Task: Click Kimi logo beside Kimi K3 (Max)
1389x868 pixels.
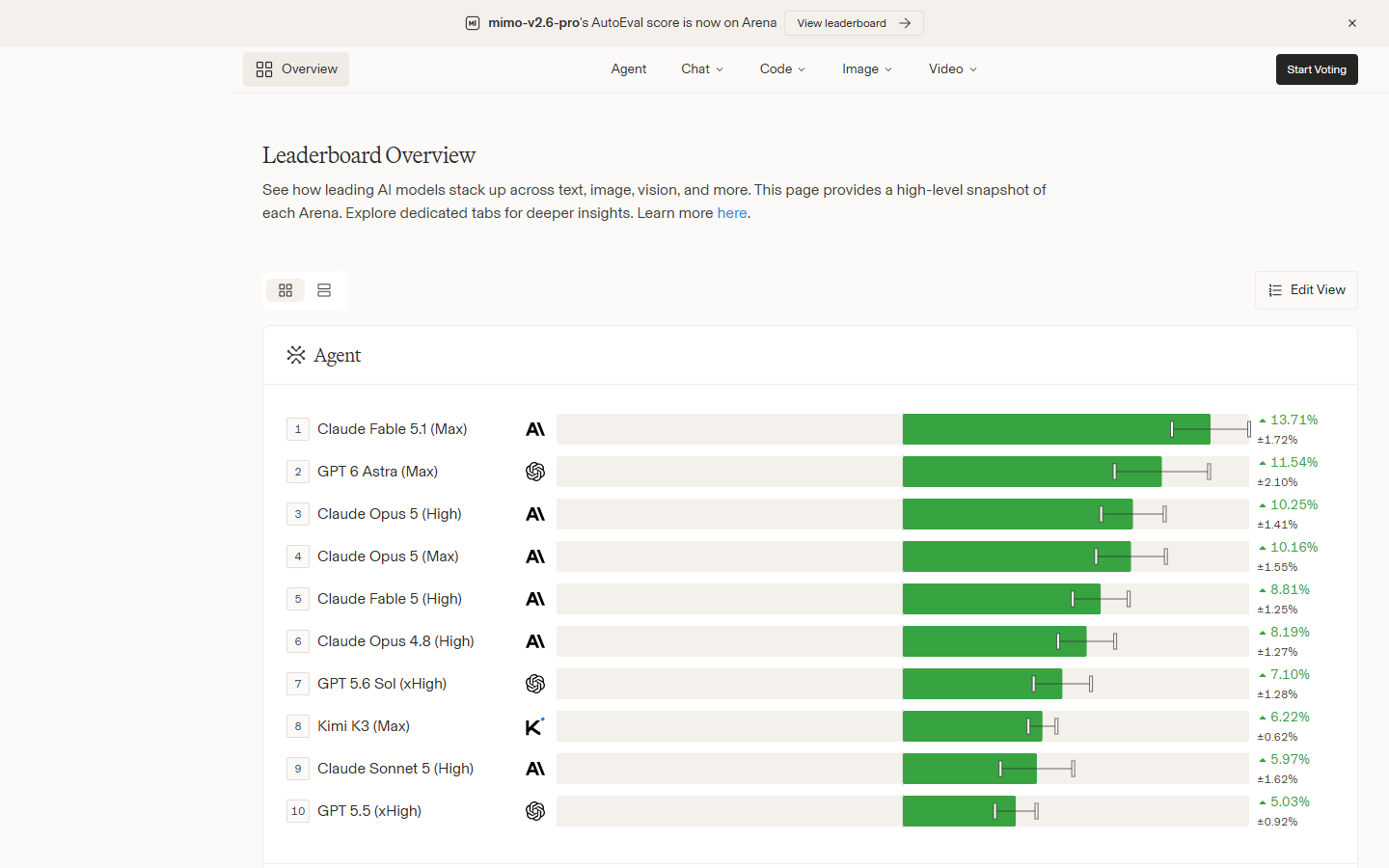Action: click(x=535, y=726)
